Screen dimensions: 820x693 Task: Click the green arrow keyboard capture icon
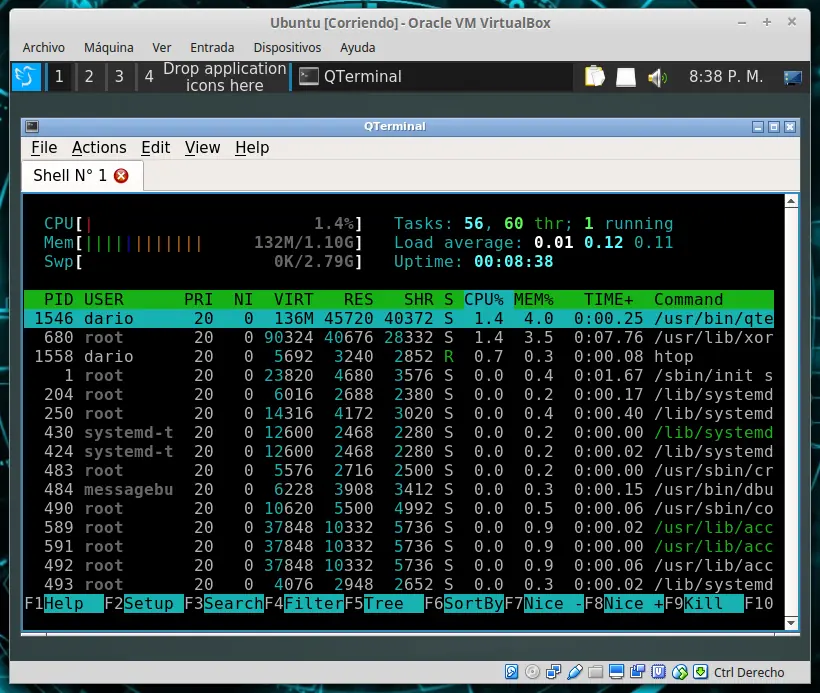(x=700, y=672)
